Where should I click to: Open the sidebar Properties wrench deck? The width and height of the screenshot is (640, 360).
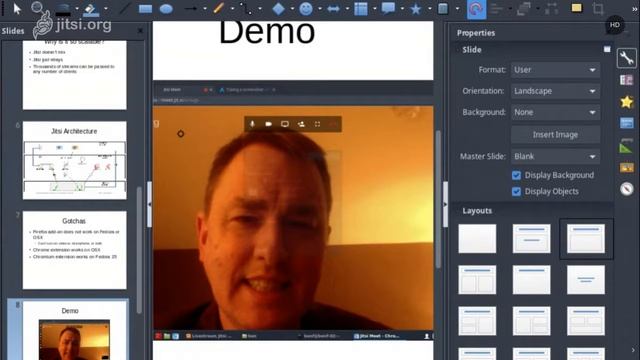click(626, 58)
